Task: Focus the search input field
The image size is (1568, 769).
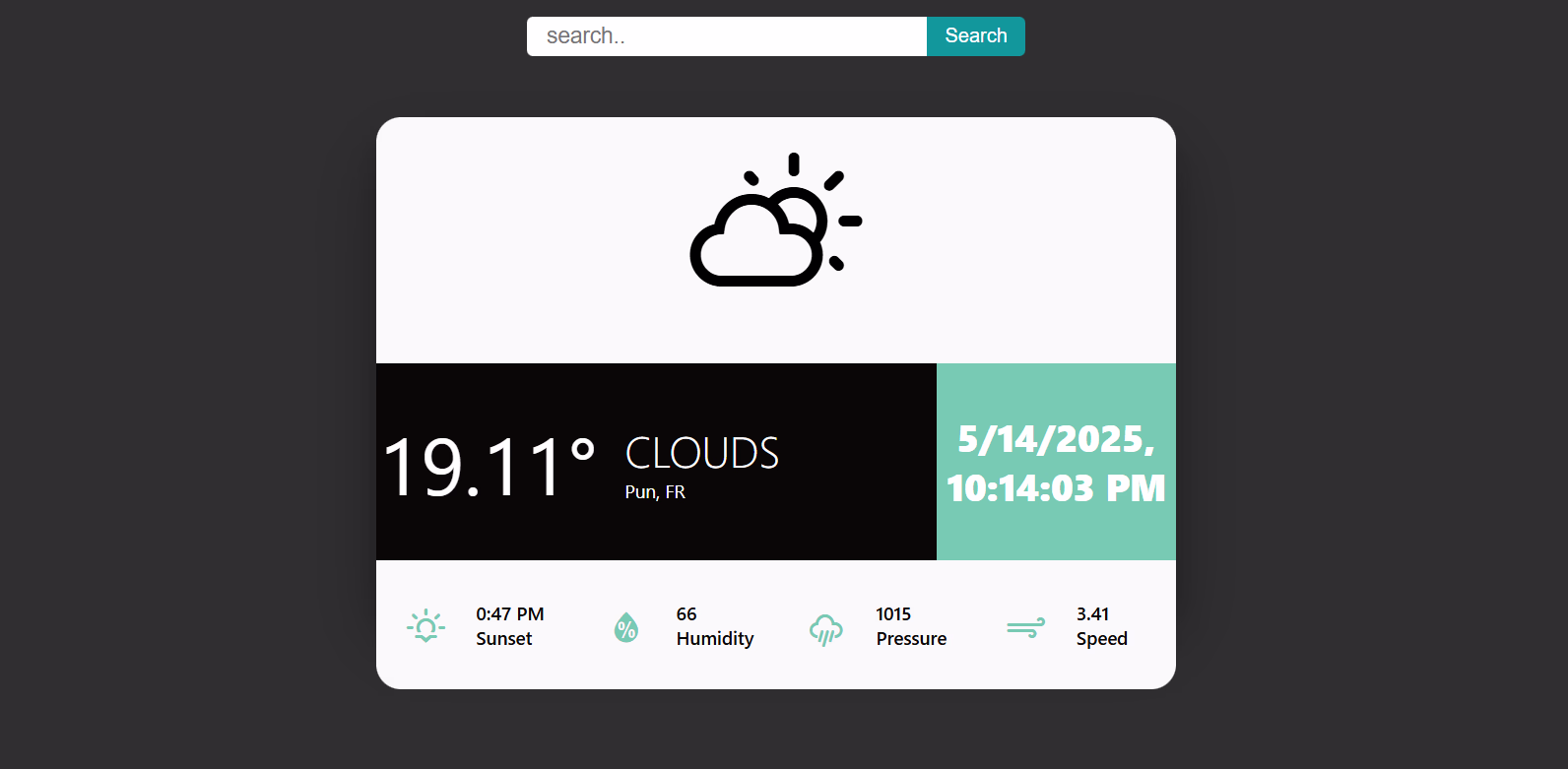Action: point(727,36)
